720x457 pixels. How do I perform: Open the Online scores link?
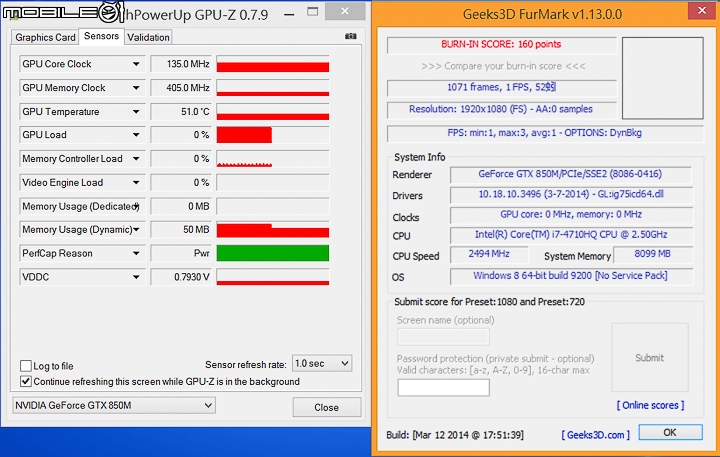[650, 405]
